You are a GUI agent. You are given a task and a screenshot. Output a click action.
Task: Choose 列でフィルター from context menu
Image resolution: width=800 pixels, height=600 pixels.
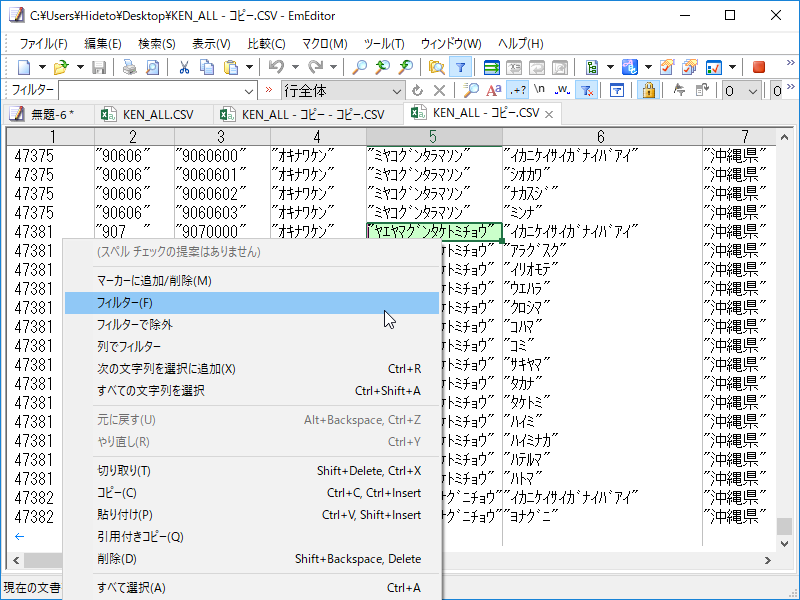coord(252,347)
